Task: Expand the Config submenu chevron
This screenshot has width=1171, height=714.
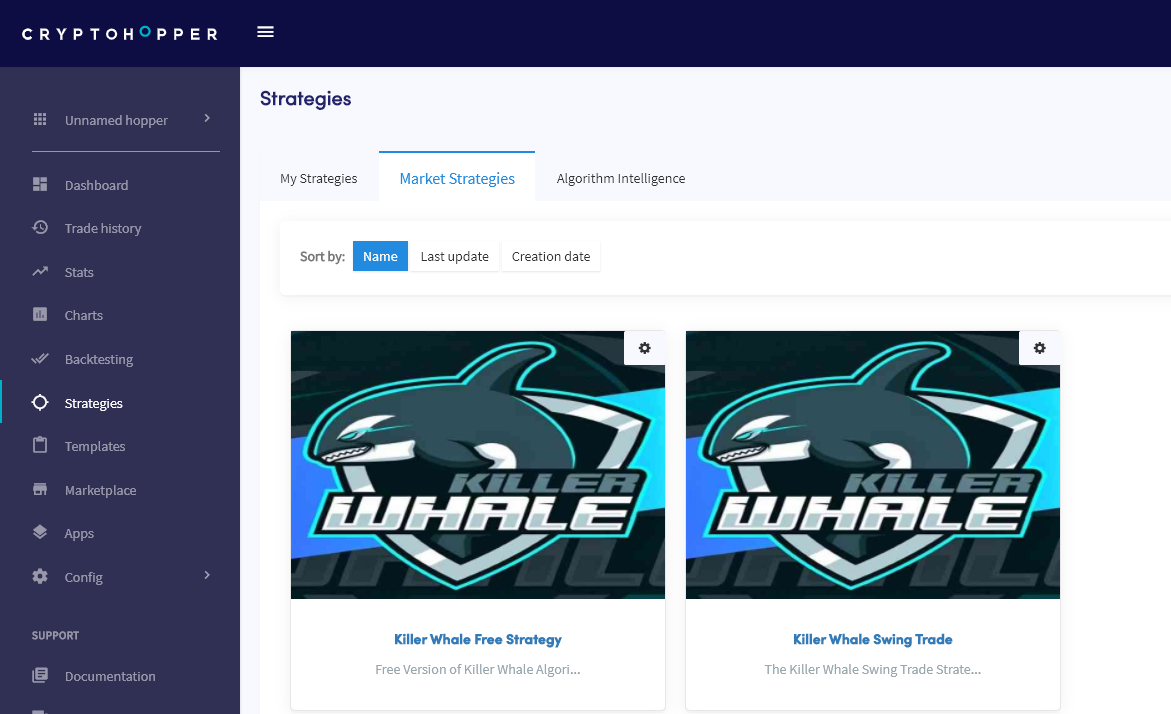Action: [x=207, y=576]
